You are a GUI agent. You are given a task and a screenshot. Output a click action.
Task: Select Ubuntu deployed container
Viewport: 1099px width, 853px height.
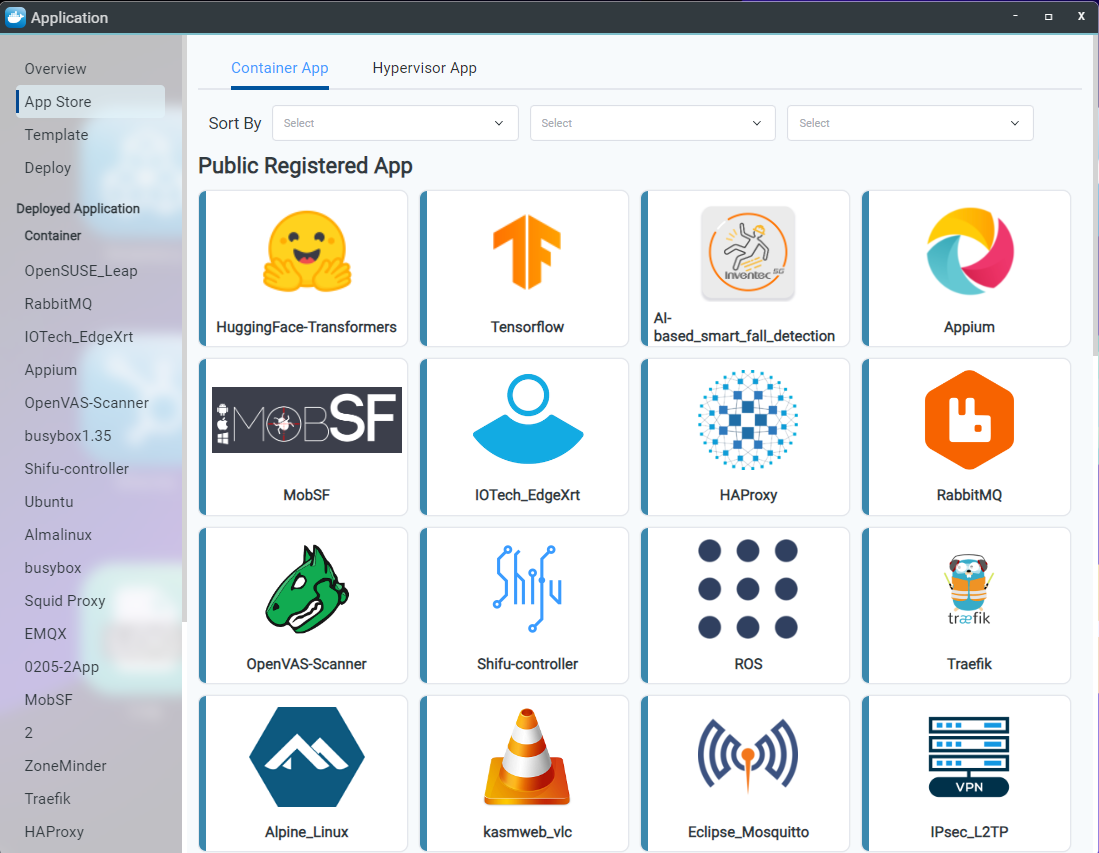48,502
